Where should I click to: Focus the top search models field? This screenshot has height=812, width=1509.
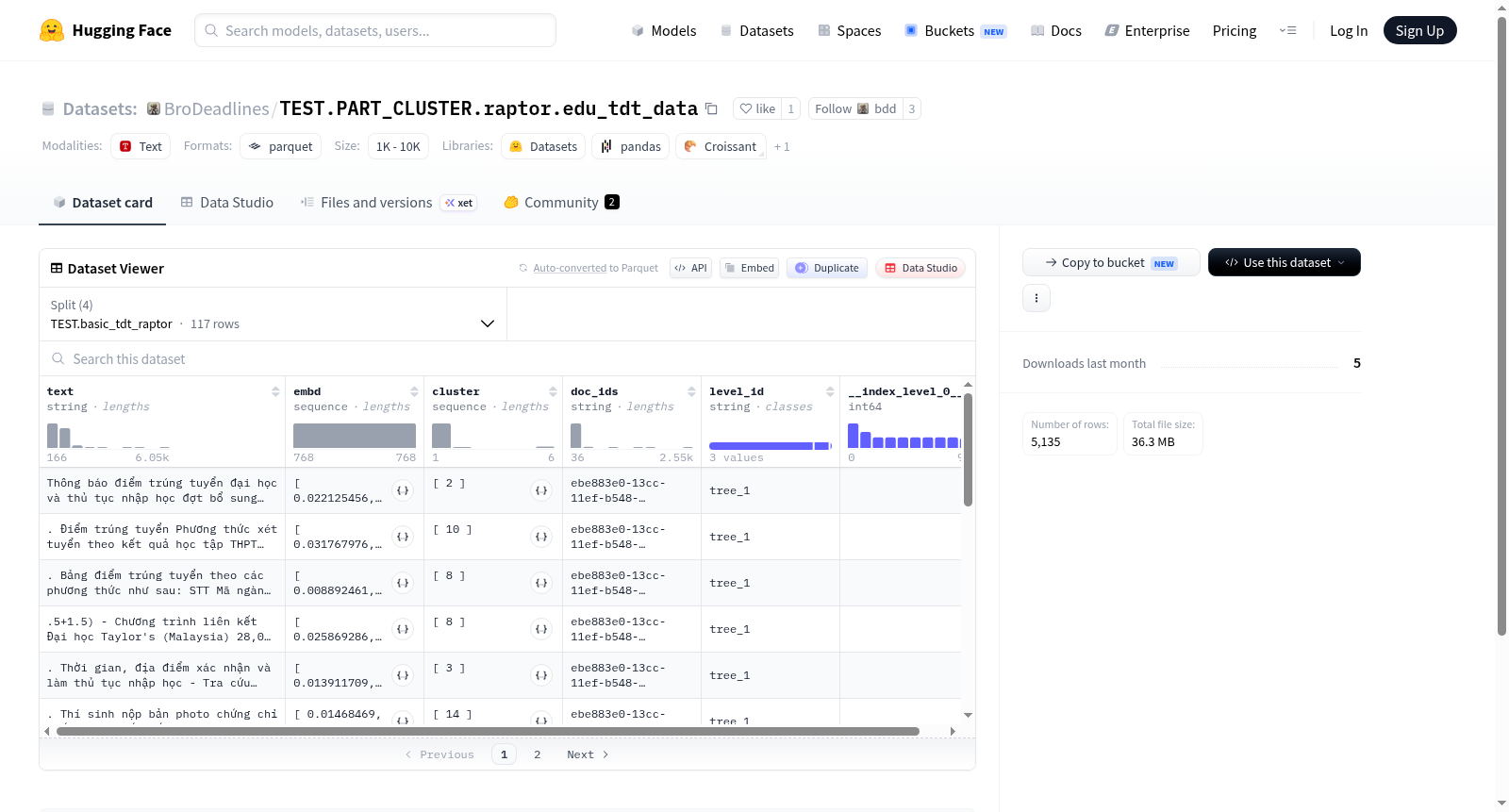tap(375, 30)
